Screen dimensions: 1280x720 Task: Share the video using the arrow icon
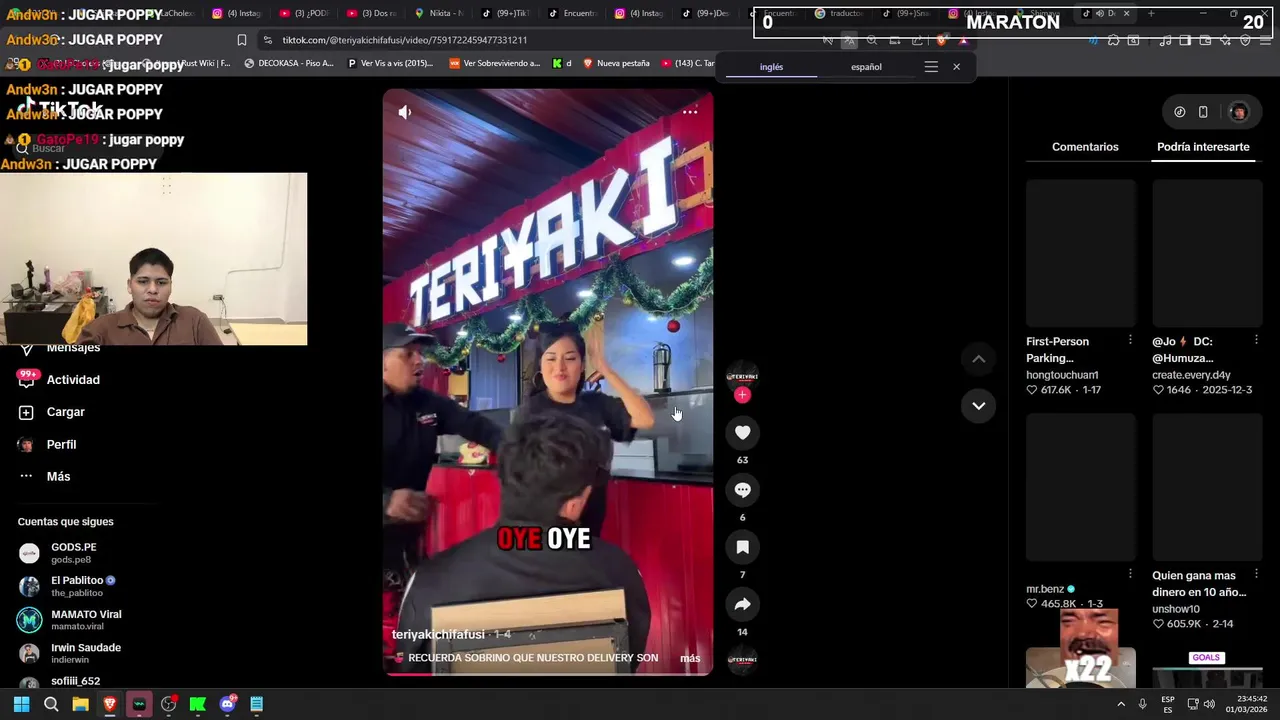click(742, 604)
